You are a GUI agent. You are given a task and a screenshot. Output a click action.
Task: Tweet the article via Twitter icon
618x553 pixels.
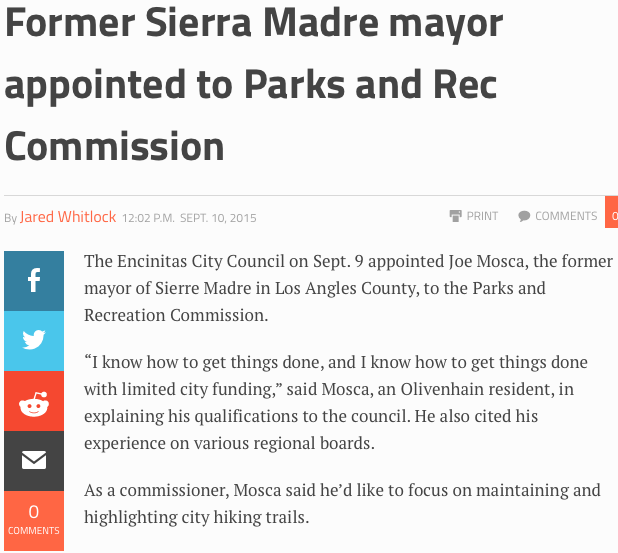tap(33, 341)
